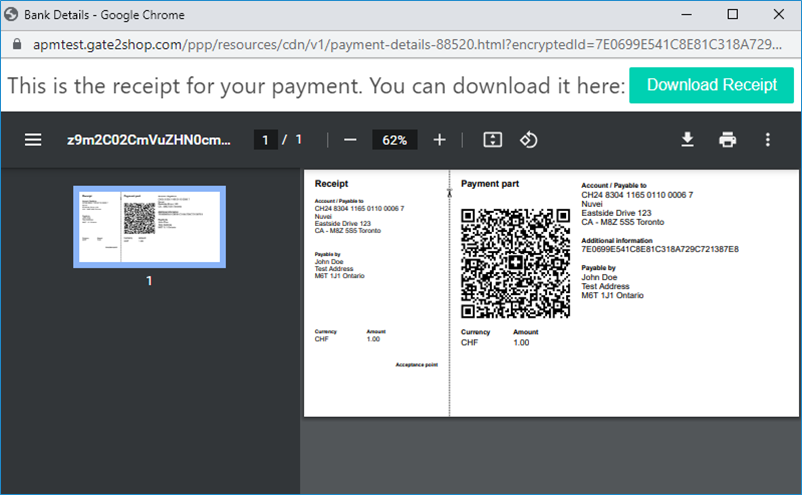Click the 'Additional information' label
802x495 pixels.
point(617,240)
